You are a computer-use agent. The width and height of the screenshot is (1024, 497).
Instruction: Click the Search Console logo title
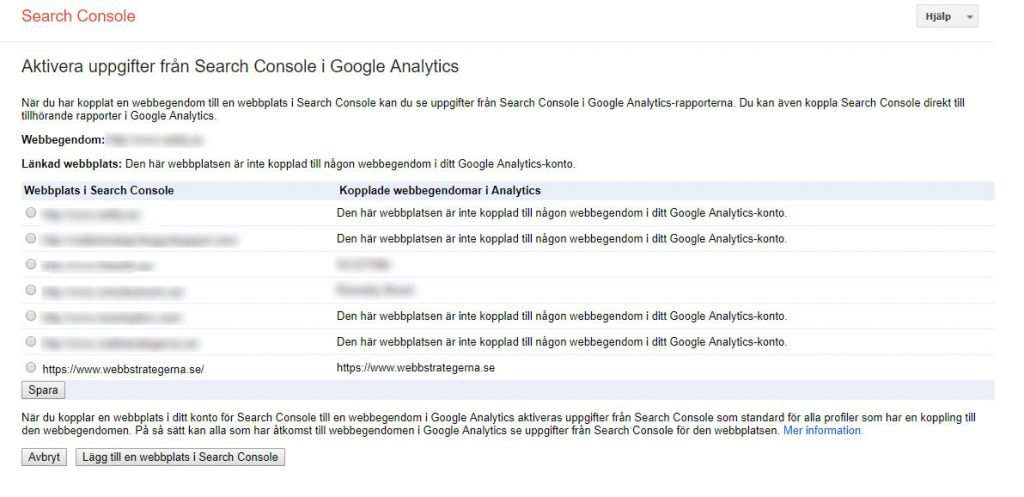(78, 16)
